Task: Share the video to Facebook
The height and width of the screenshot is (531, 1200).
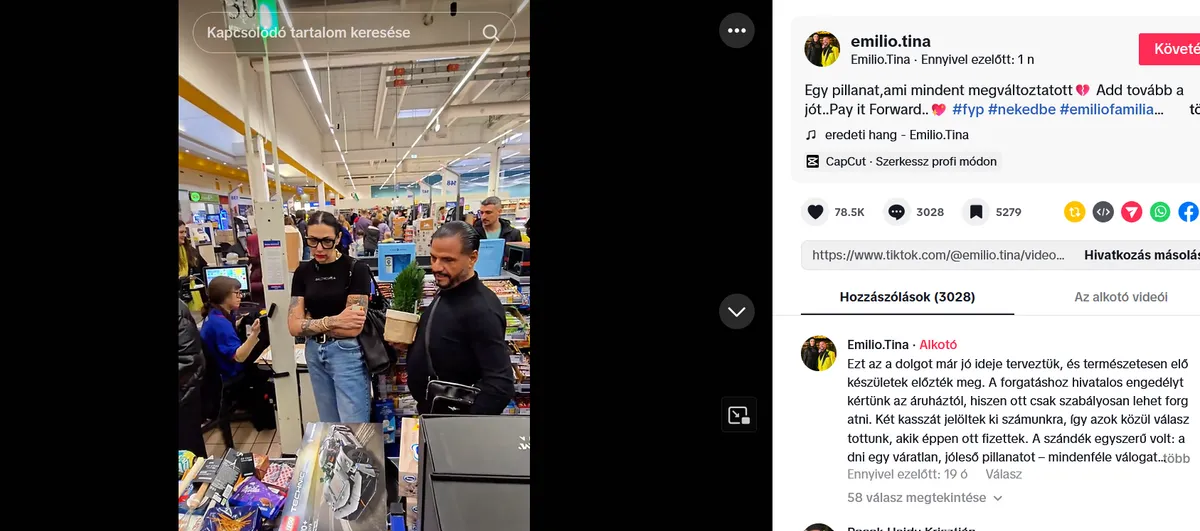Action: pos(1188,212)
